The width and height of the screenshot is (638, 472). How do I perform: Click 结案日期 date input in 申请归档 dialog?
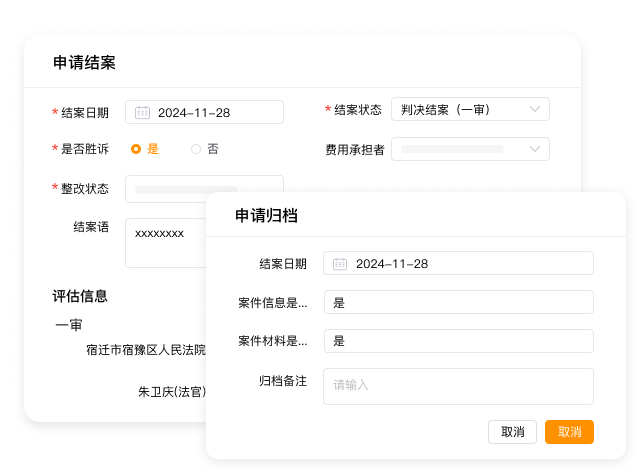pos(458,263)
